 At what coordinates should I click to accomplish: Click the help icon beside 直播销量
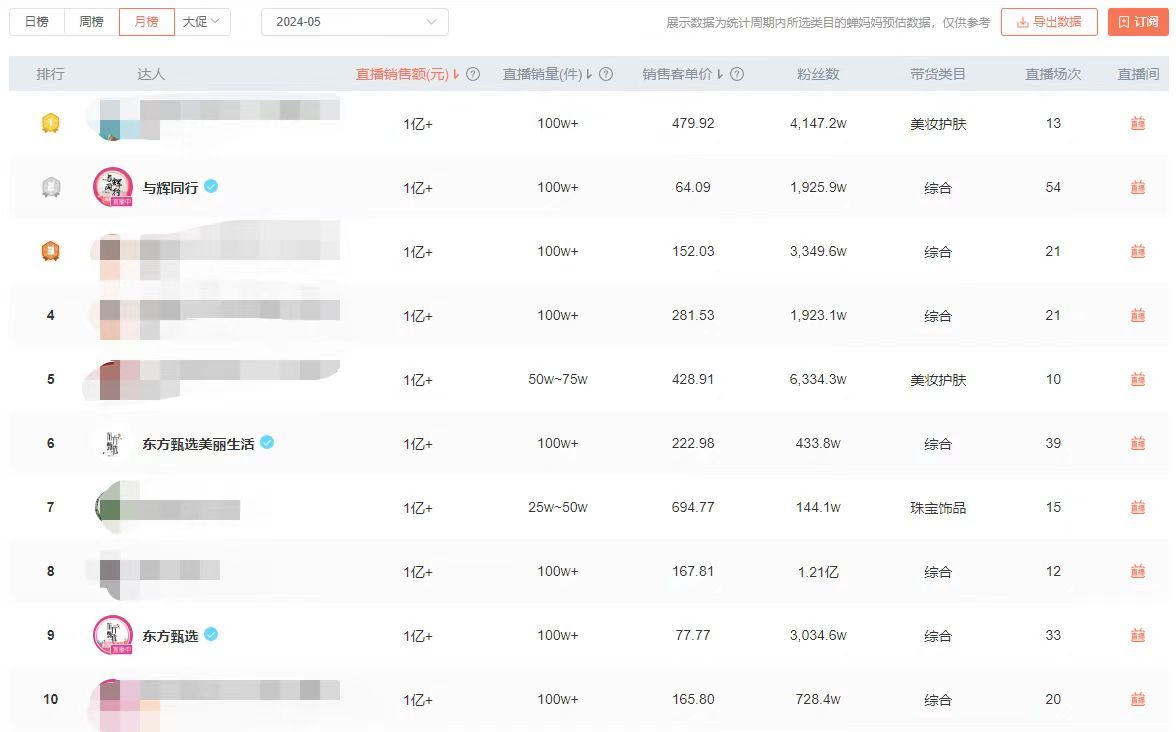[x=606, y=74]
